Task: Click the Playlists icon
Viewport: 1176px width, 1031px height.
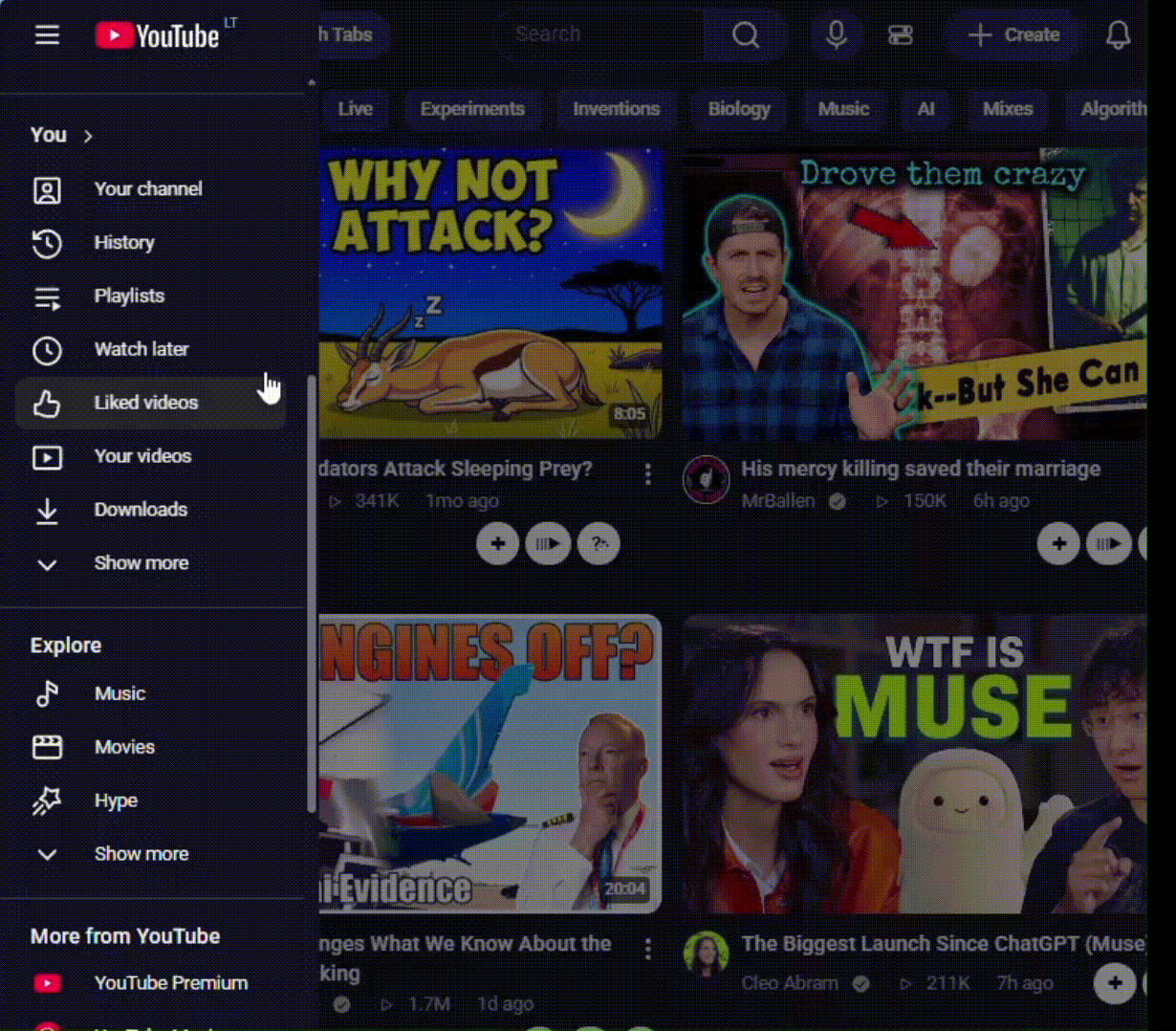Action: pyautogui.click(x=47, y=297)
